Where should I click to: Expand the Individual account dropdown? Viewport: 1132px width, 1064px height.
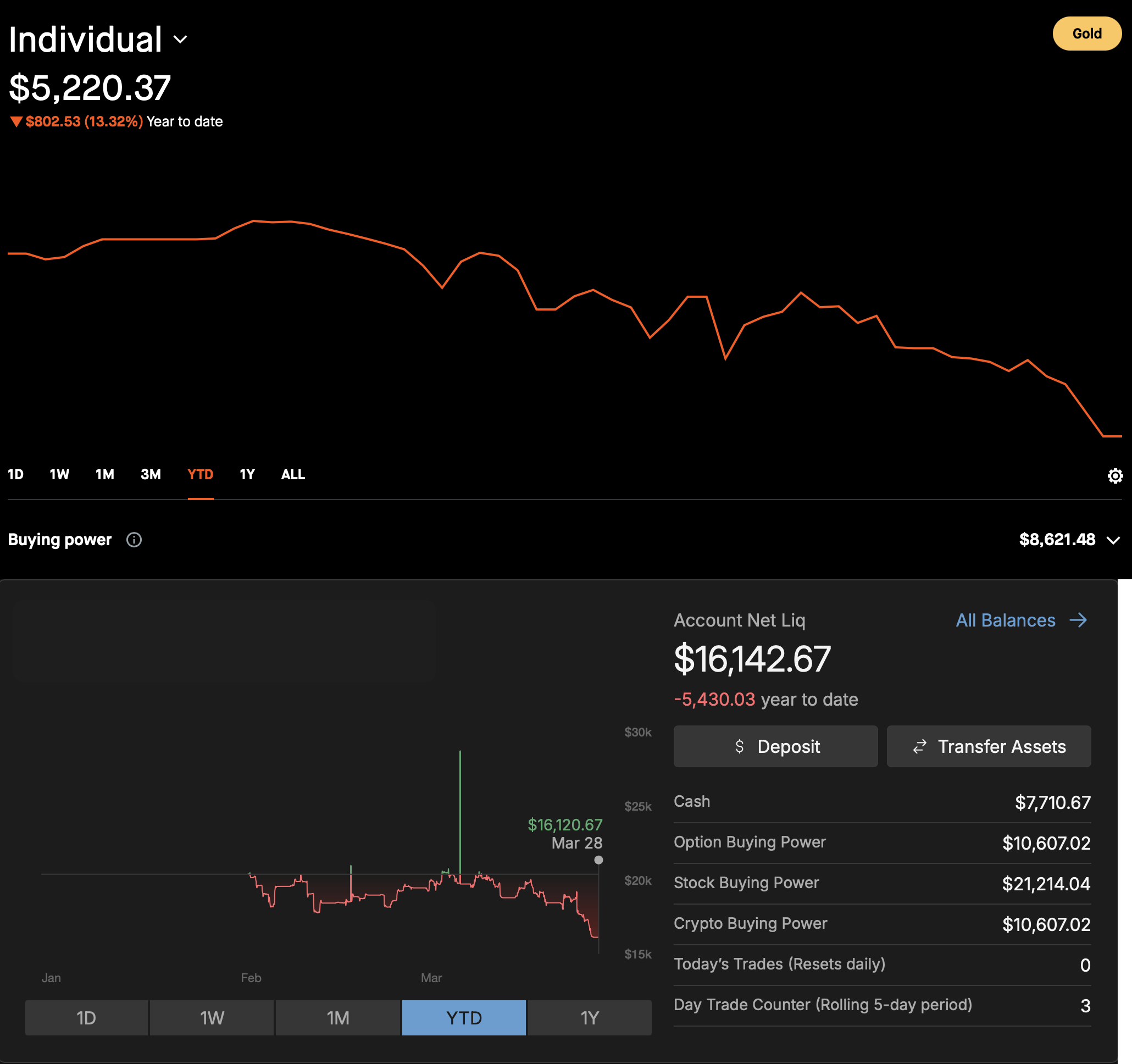click(180, 40)
